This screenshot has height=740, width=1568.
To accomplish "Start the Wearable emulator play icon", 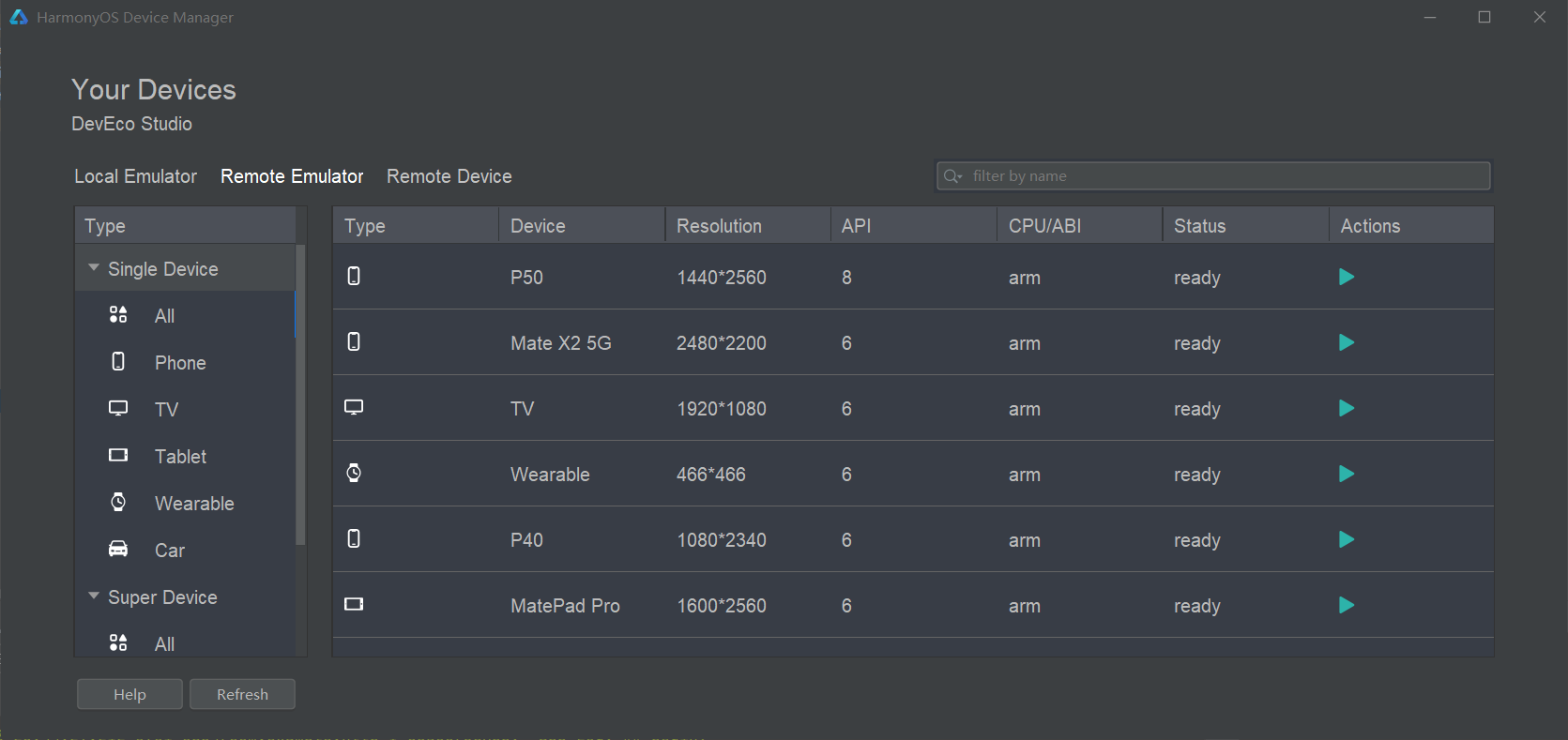I will (x=1347, y=474).
